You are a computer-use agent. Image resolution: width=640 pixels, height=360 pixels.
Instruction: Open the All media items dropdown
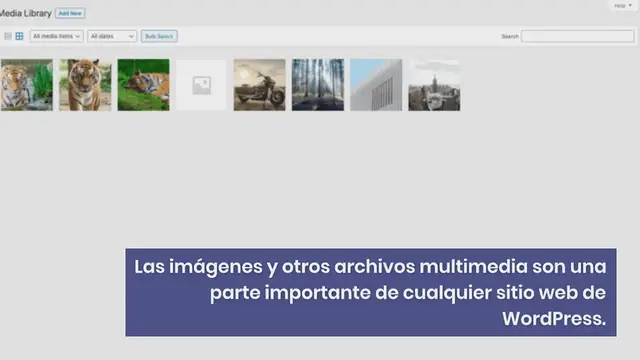[56, 36]
